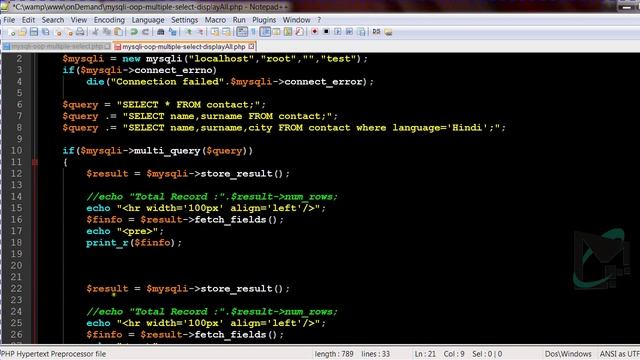
Task: Open the Macro menu
Action: tap(215, 20)
